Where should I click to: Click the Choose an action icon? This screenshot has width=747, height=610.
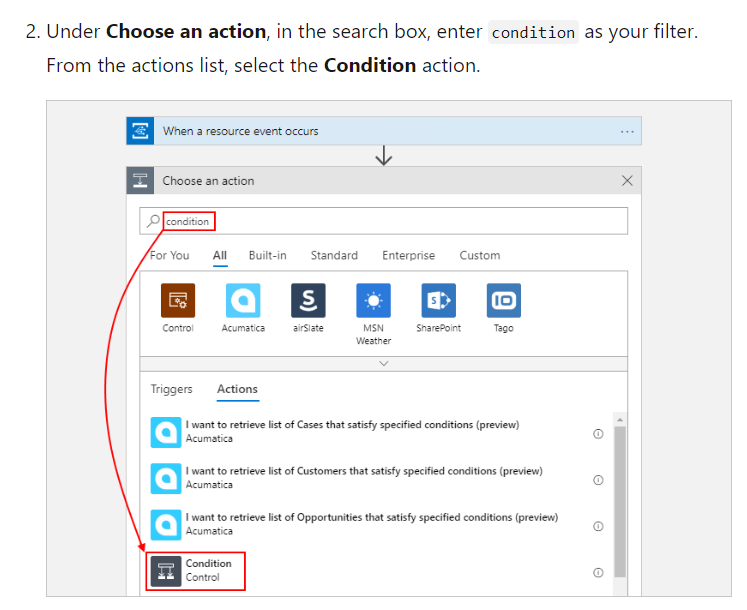tap(140, 181)
